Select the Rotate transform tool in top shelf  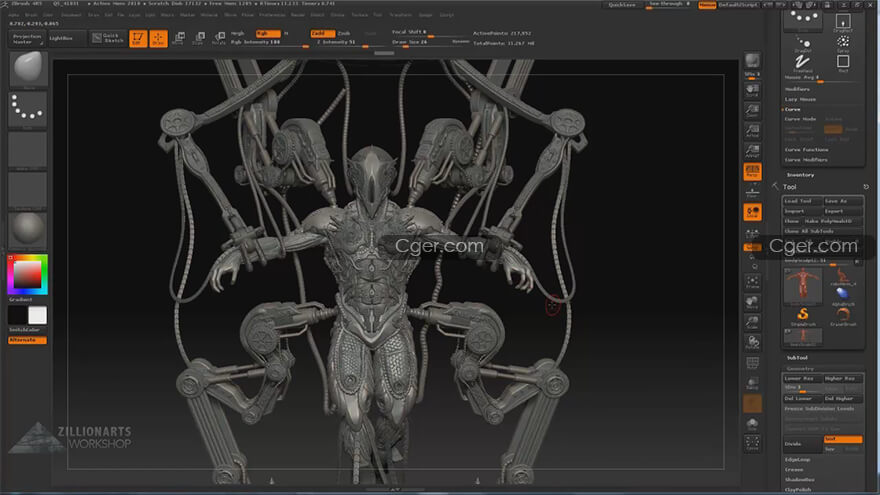219,38
